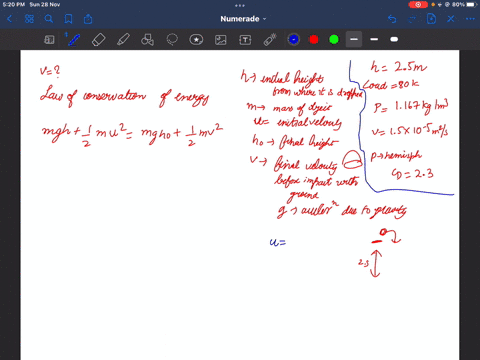The image size is (480, 360).
Task: Choose the red pen color
Action: click(314, 40)
